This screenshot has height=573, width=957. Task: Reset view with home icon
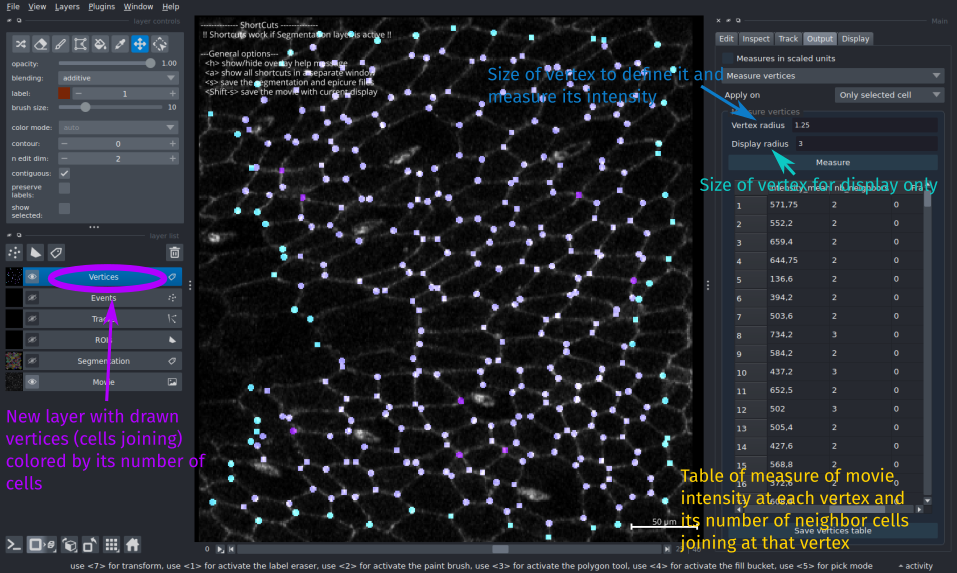(132, 544)
